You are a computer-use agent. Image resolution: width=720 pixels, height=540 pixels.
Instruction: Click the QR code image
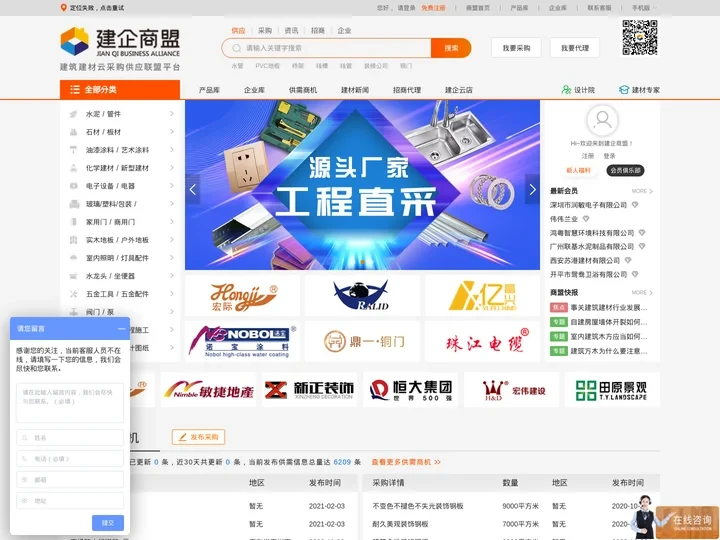pos(640,38)
